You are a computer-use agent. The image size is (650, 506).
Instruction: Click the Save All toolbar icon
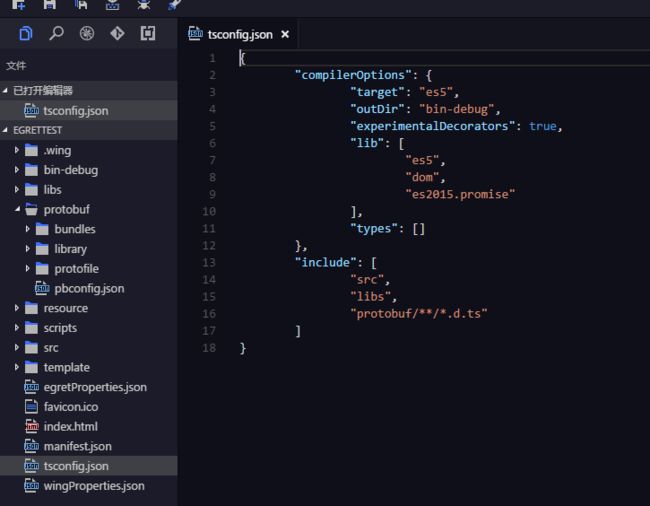pos(81,5)
